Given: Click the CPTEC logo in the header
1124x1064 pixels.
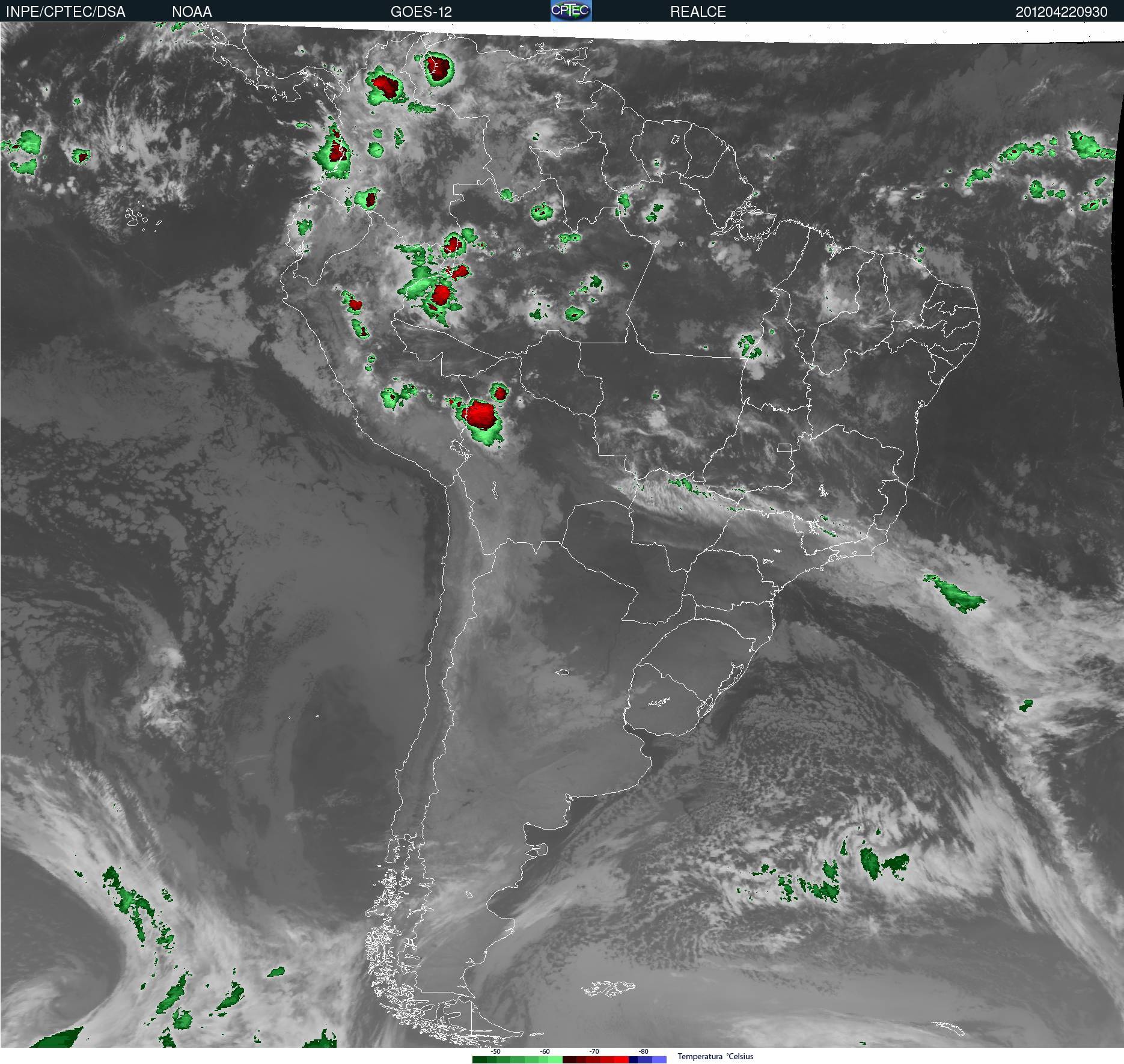Looking at the screenshot, I should (571, 11).
